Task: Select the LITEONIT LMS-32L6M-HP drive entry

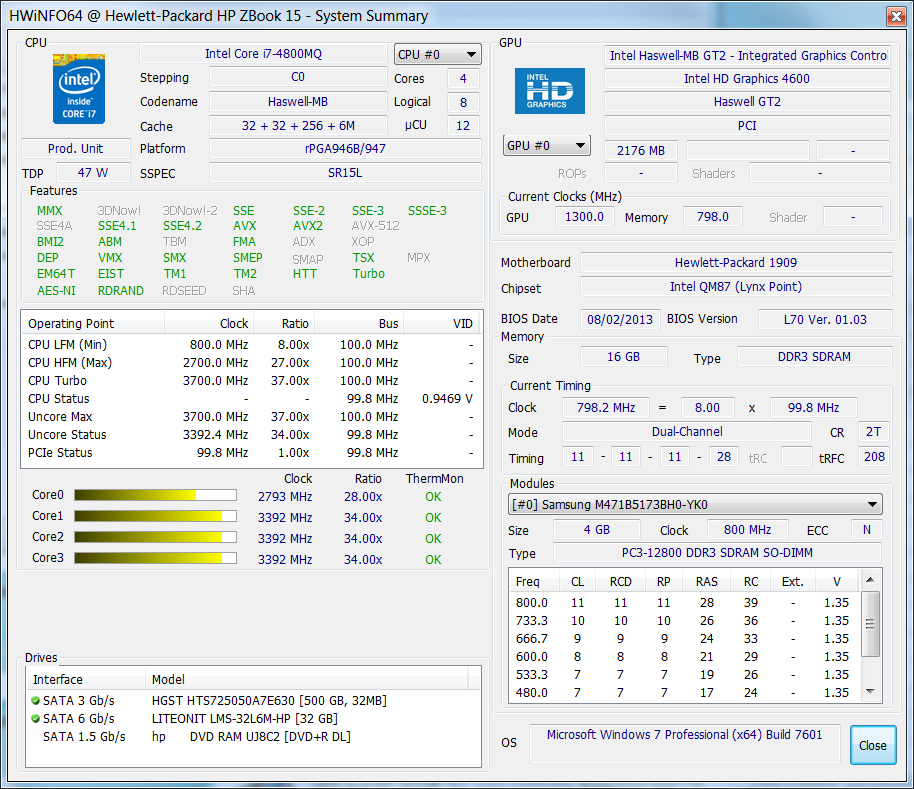Action: click(x=254, y=718)
